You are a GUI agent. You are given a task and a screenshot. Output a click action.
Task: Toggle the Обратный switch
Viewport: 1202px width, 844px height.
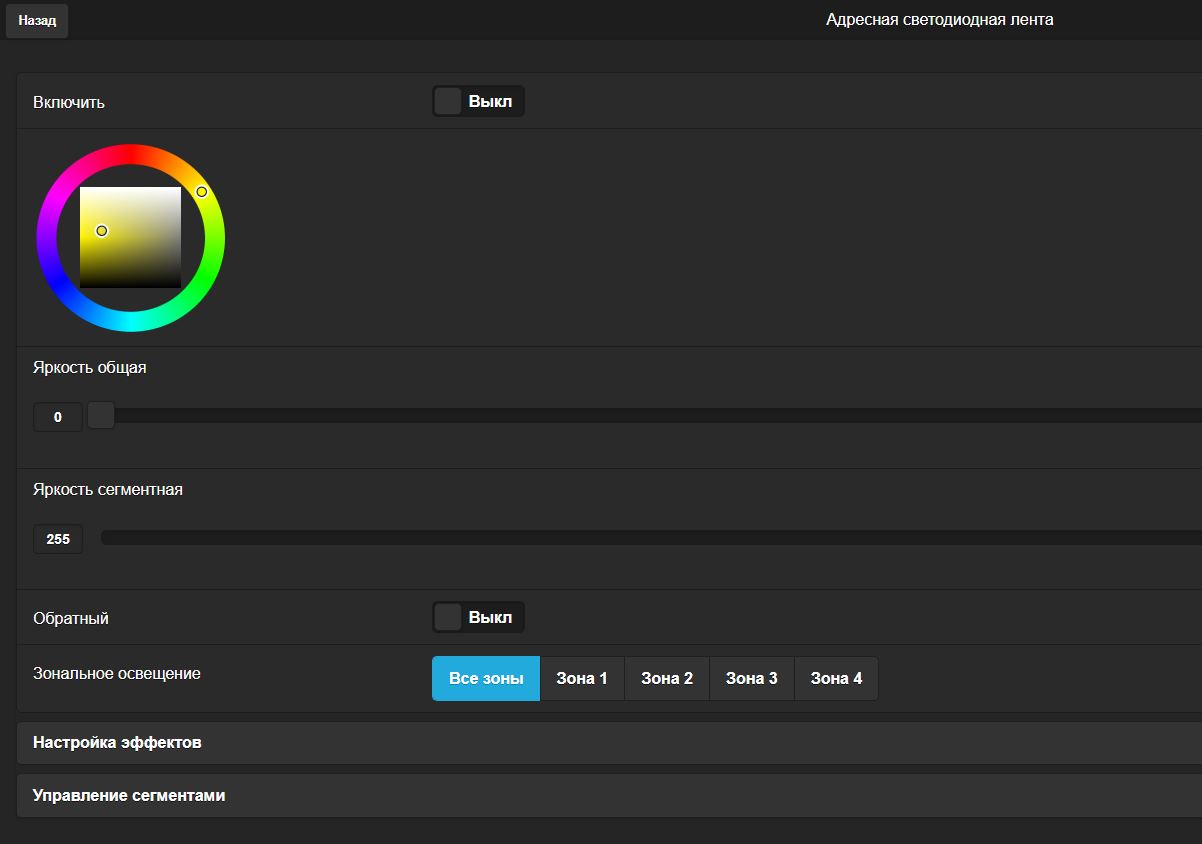point(478,617)
